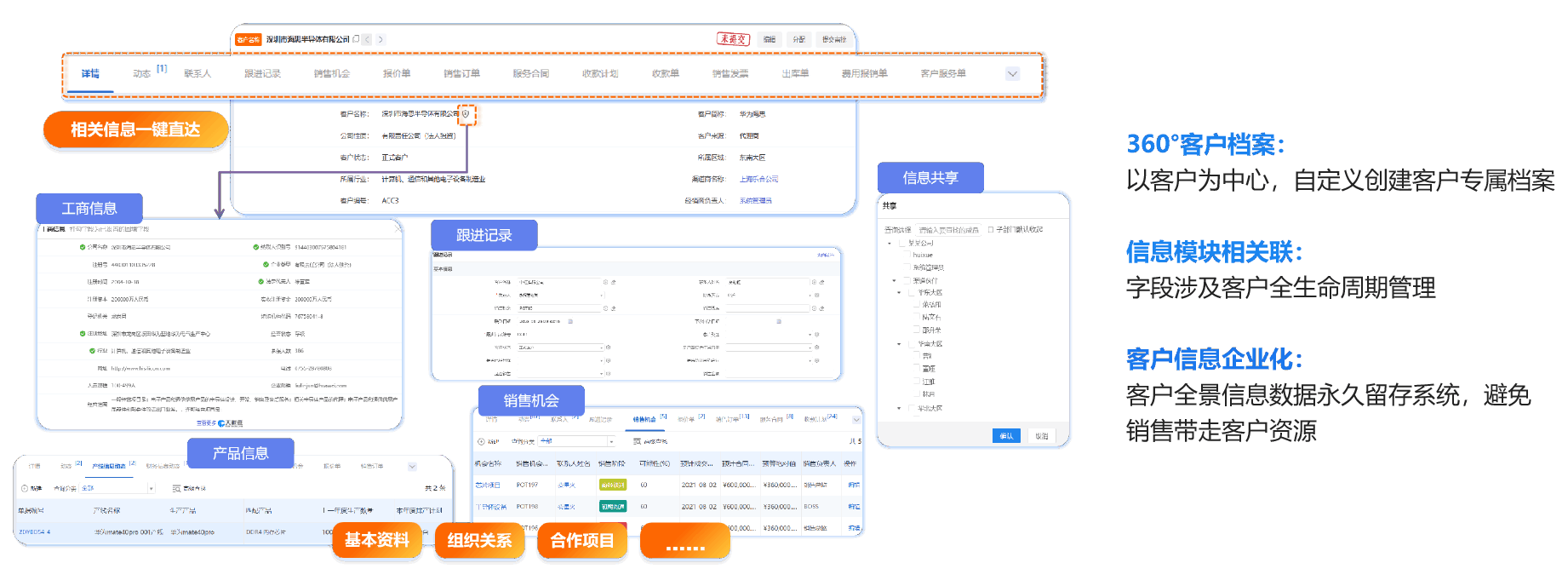This screenshot has width=1568, height=586.
Task: Go to previous customer record arrow
Action: 368,39
